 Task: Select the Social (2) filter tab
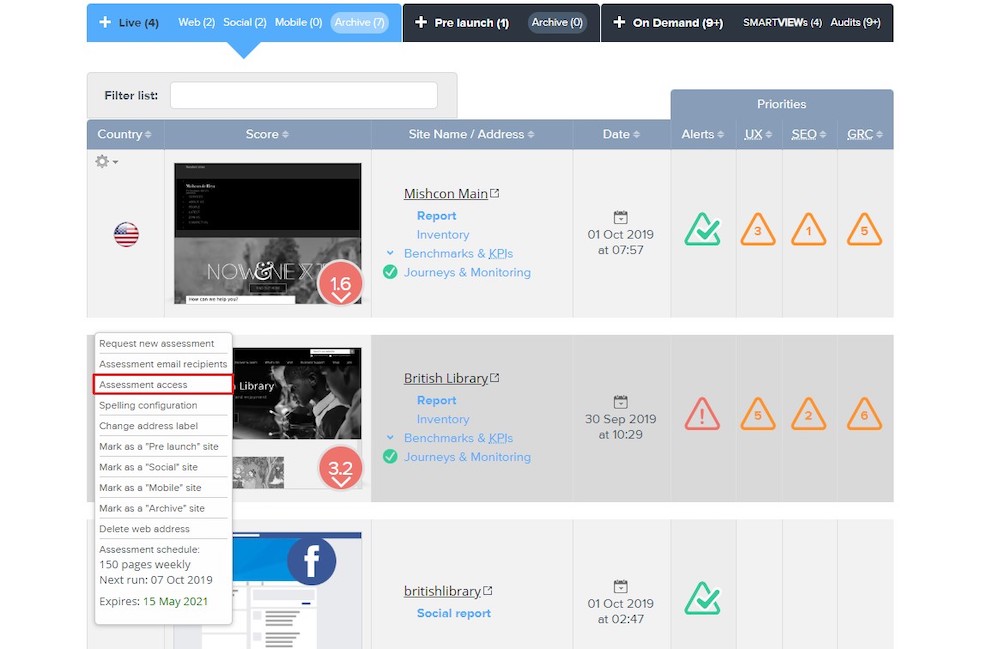(244, 23)
